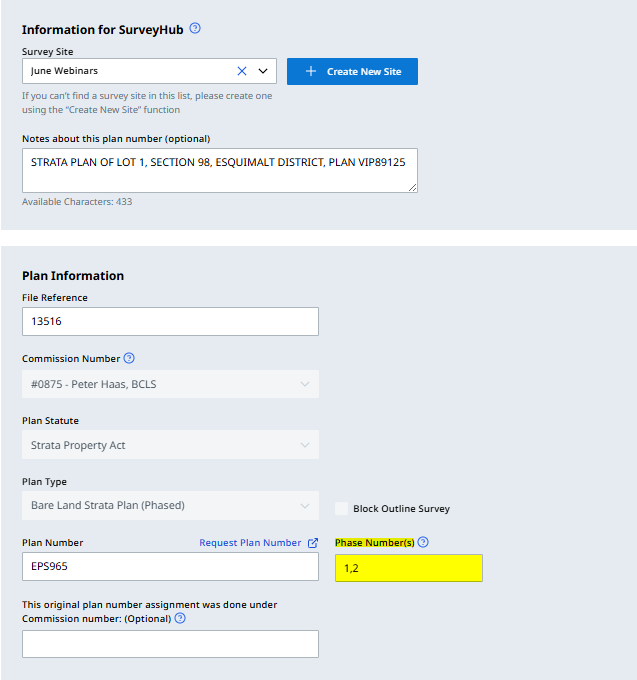The height and width of the screenshot is (680, 637).
Task: Open the Commission Number dropdown
Action: pyautogui.click(x=170, y=384)
